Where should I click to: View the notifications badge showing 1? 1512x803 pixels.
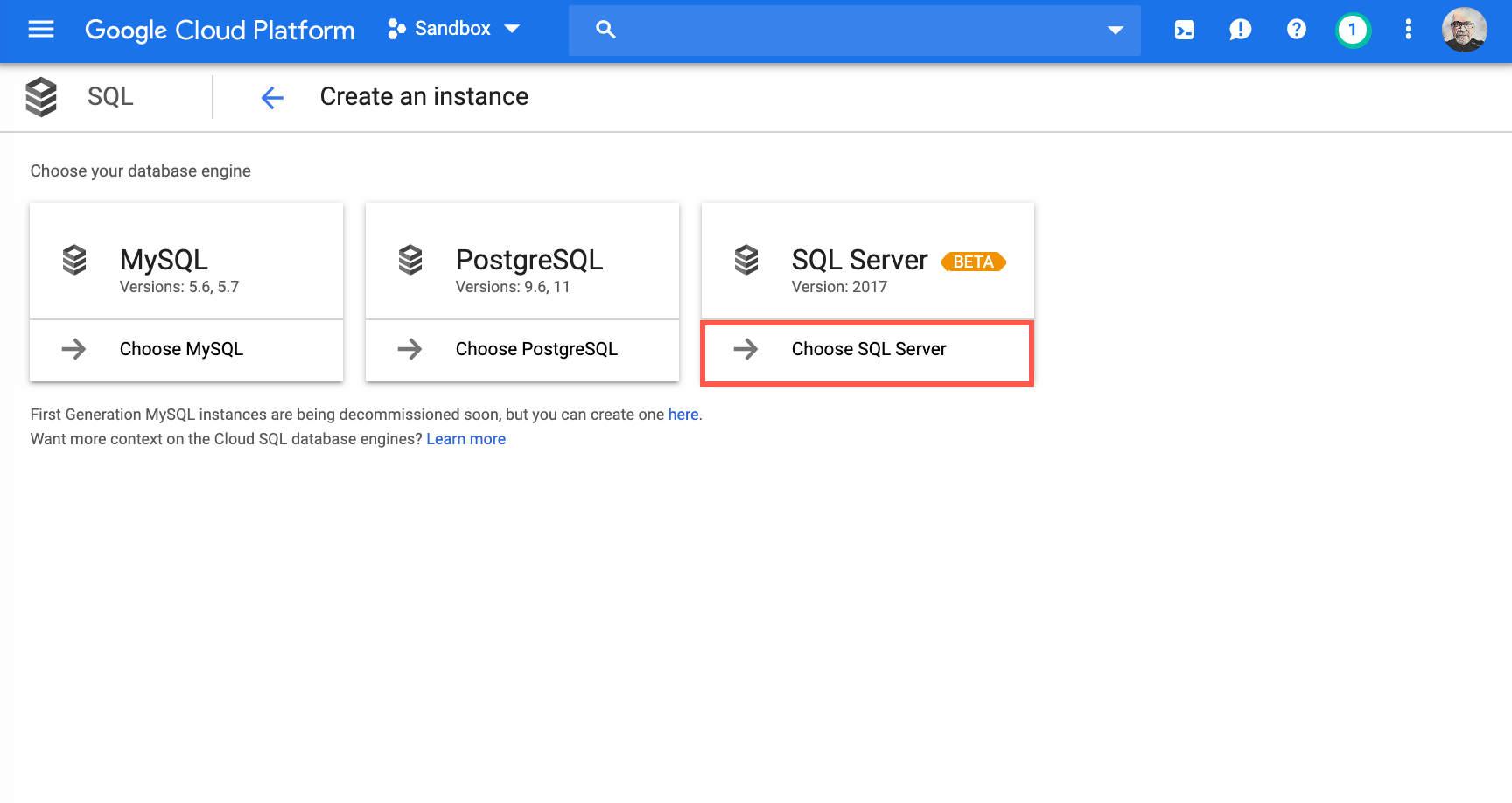[1352, 31]
